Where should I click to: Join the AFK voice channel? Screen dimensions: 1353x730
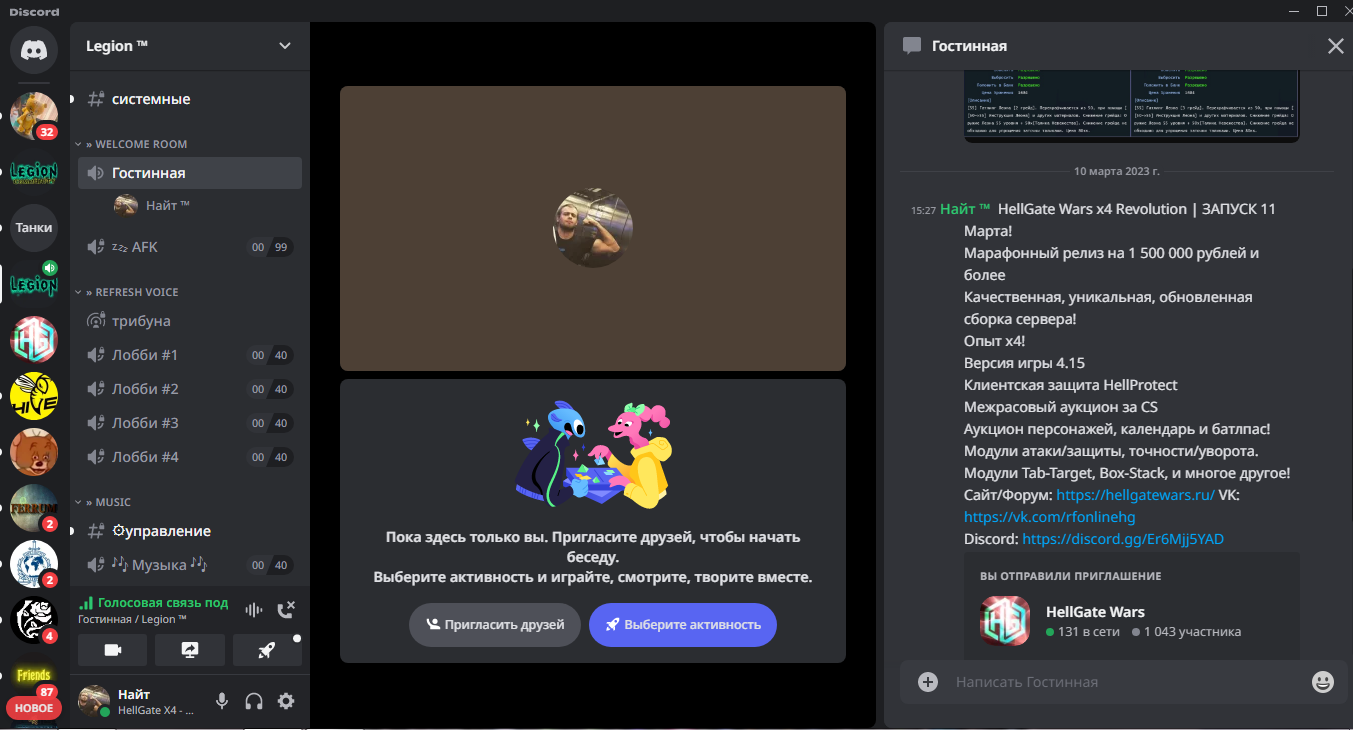pos(190,247)
